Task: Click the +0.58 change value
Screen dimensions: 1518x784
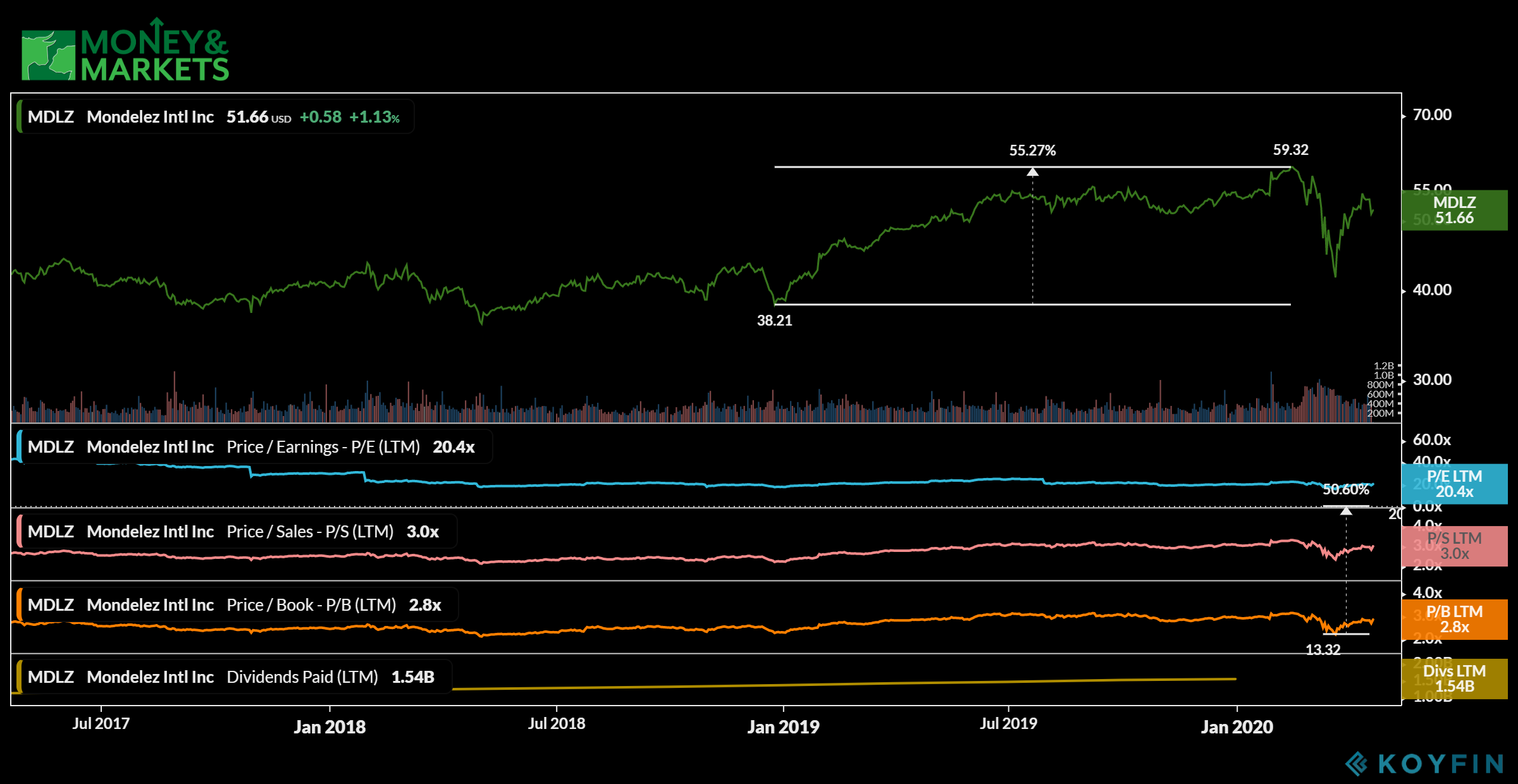Action: pos(321,117)
